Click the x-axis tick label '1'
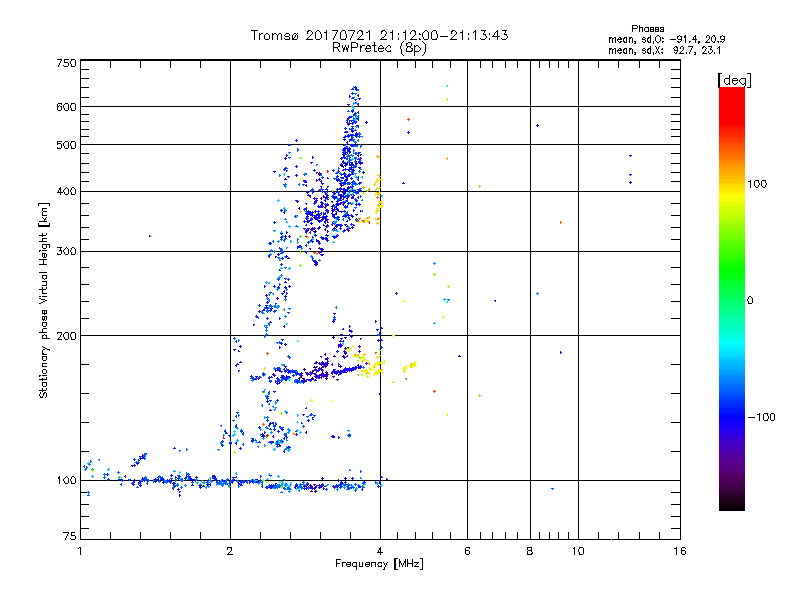Screen dimensions: 800x600 [80, 551]
